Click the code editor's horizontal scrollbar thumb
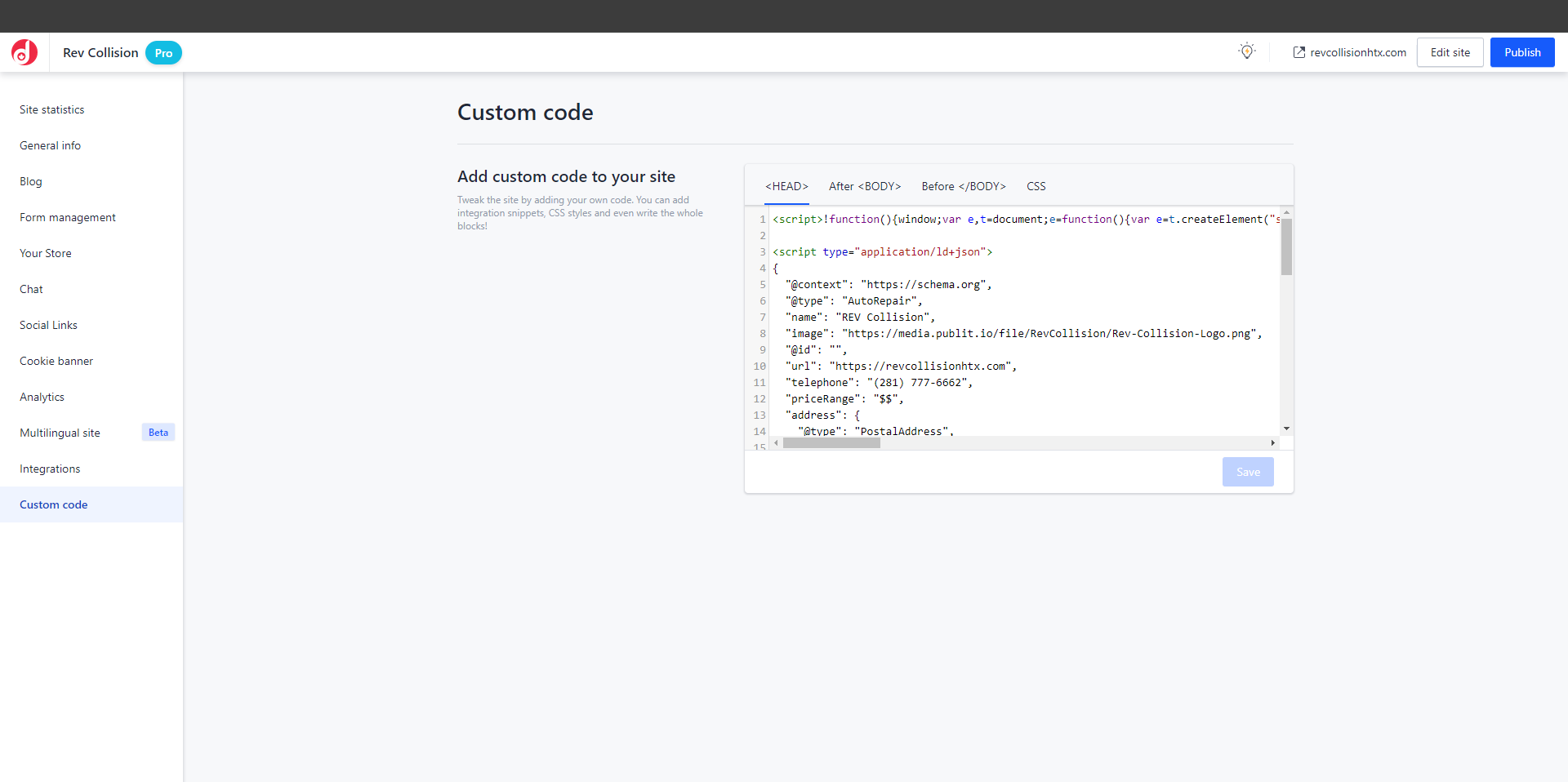Viewport: 1568px width, 782px height. tap(831, 443)
